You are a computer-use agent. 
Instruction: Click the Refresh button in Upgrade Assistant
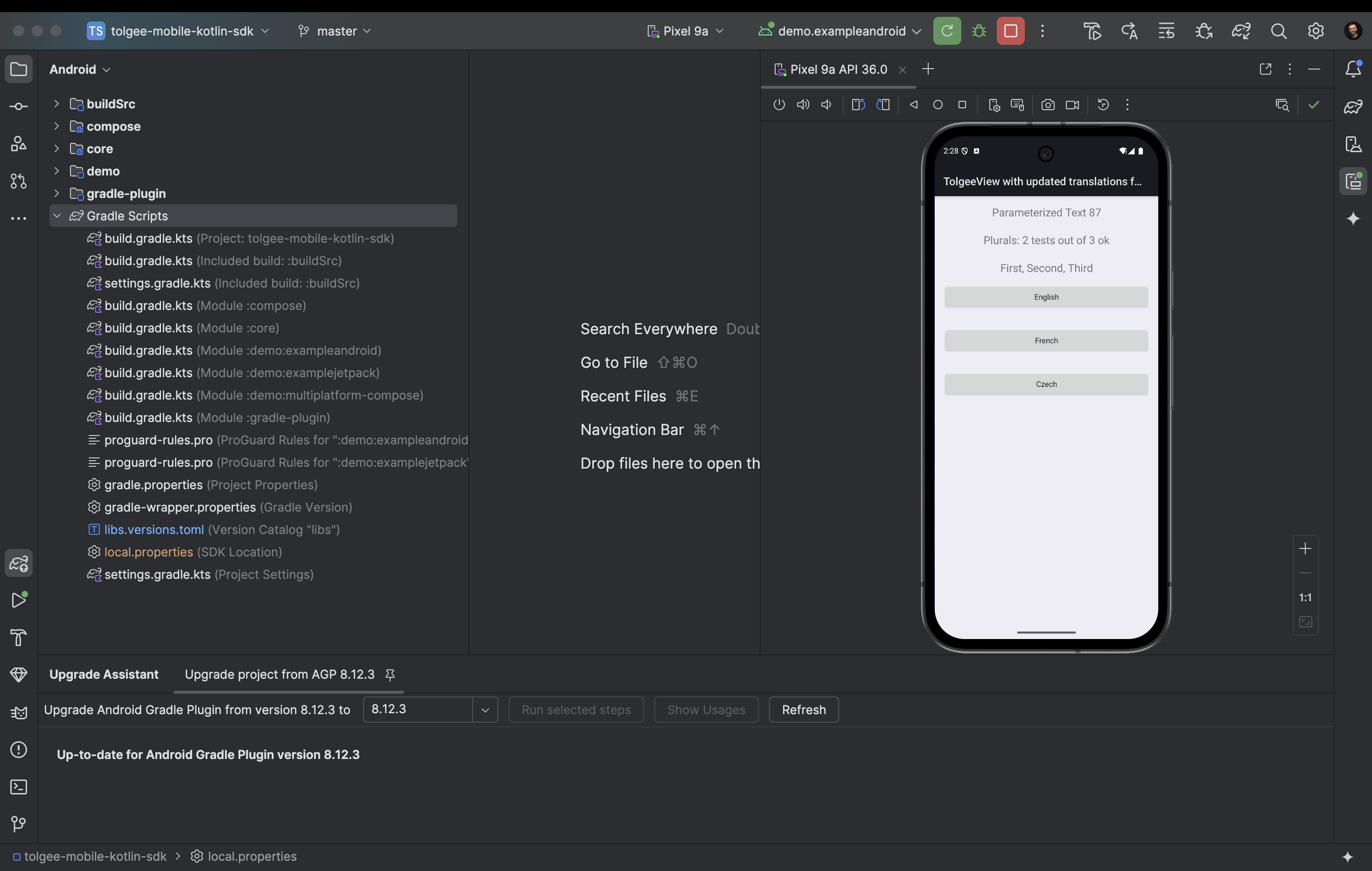point(804,709)
